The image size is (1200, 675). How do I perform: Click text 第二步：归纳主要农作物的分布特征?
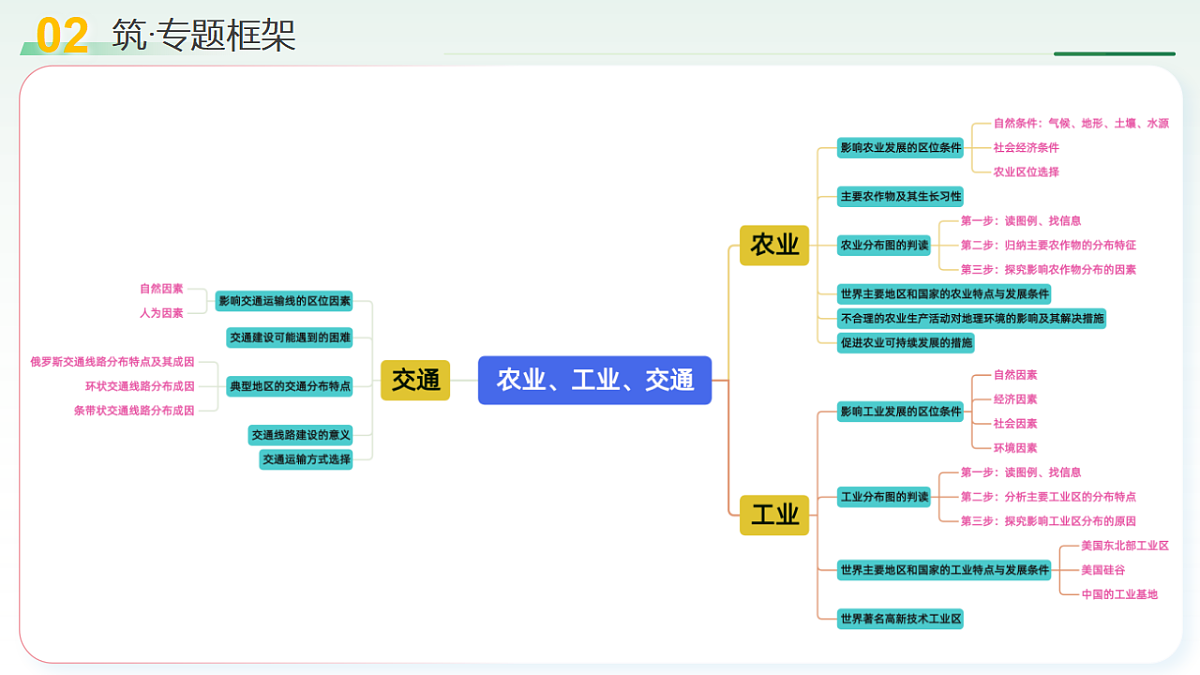tap(1048, 245)
